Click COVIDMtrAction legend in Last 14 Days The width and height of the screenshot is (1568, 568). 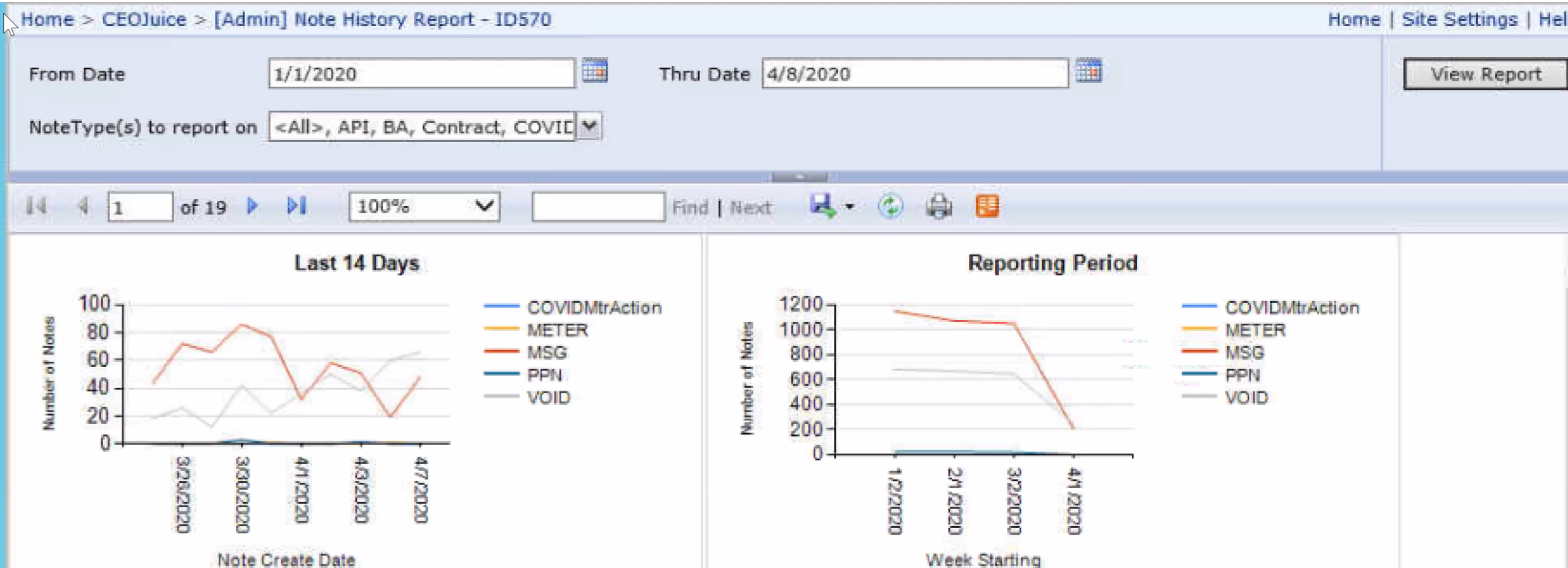(594, 307)
